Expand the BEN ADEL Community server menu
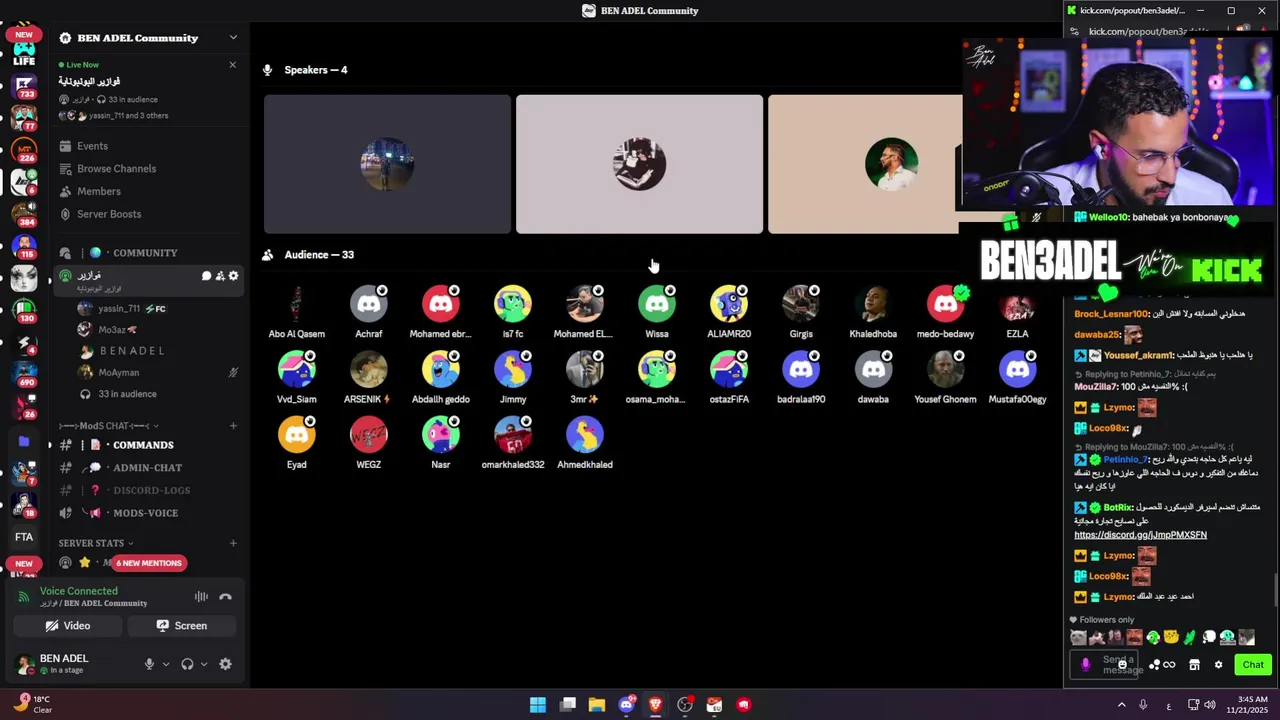The height and width of the screenshot is (720, 1280). (x=233, y=38)
